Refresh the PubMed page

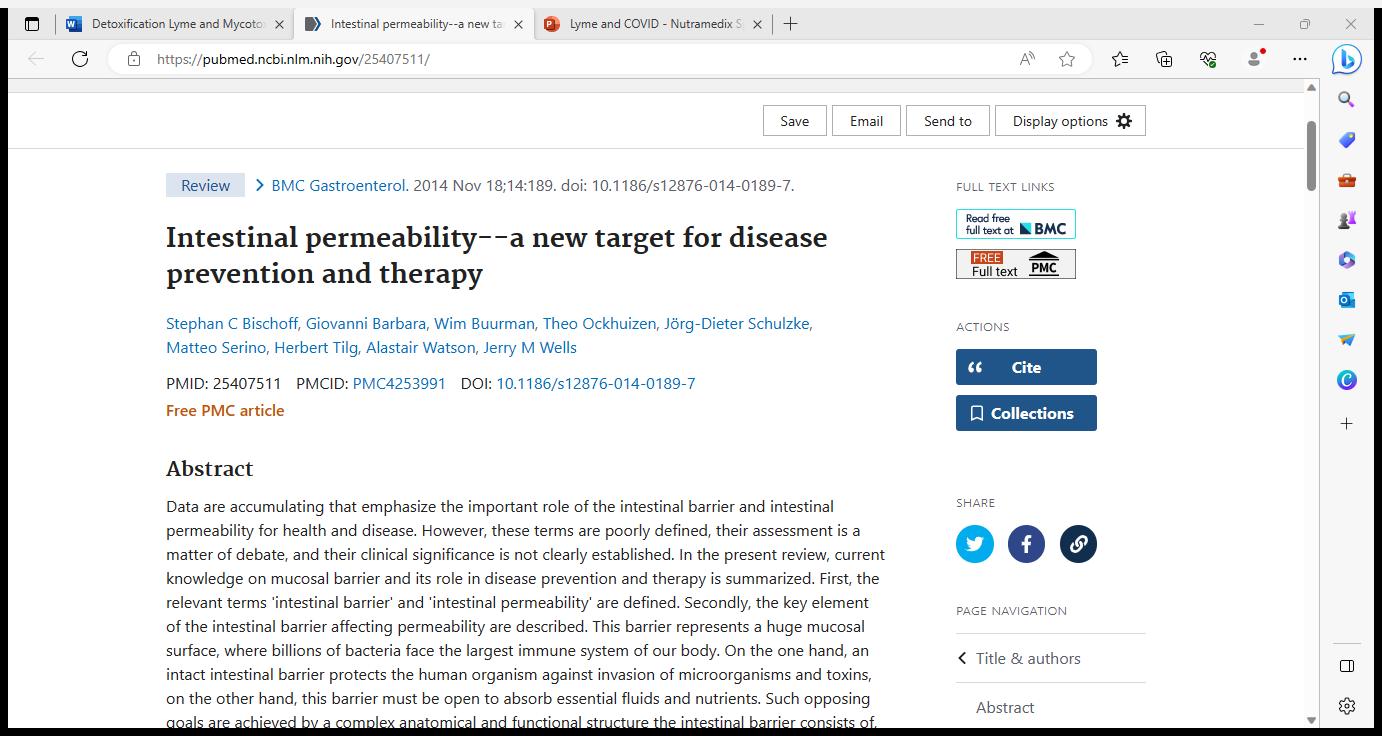click(x=80, y=59)
